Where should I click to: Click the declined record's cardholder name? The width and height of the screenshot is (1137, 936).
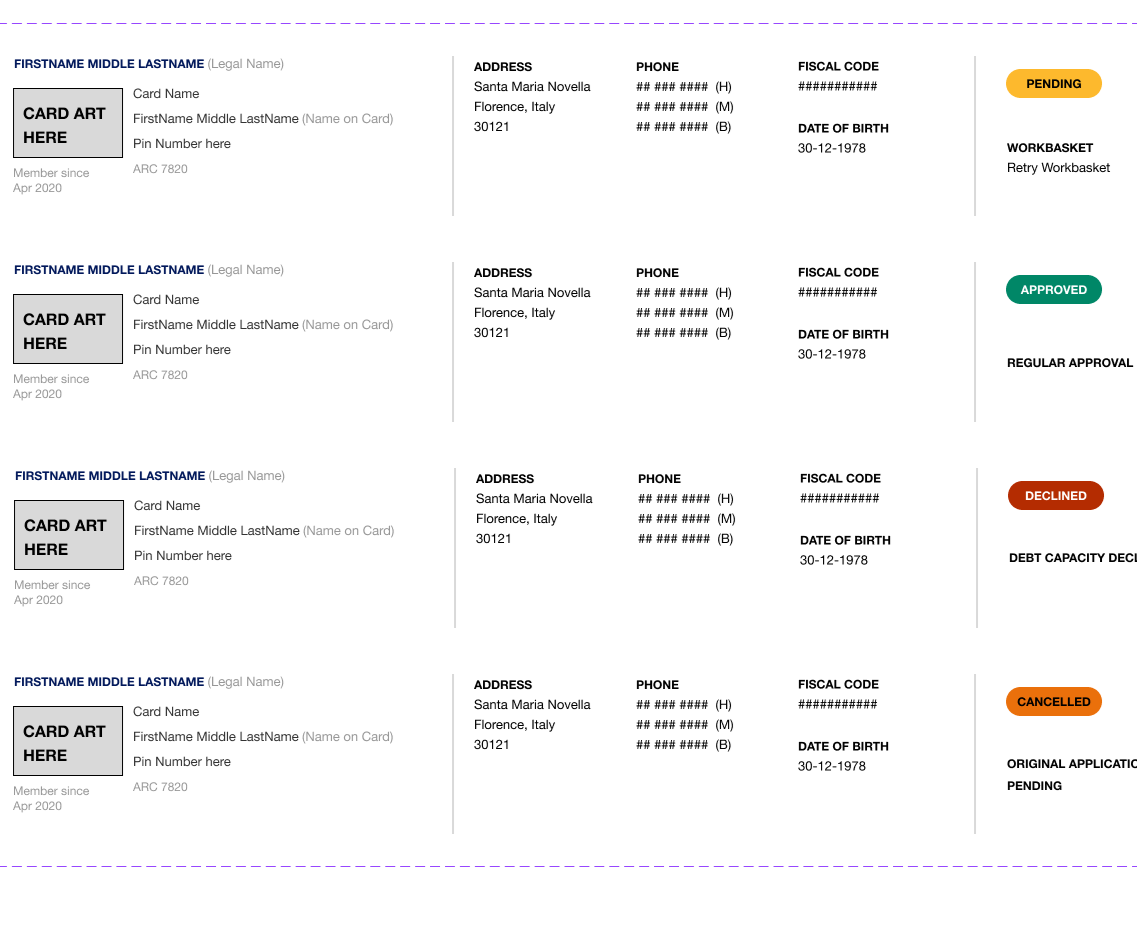coord(110,475)
